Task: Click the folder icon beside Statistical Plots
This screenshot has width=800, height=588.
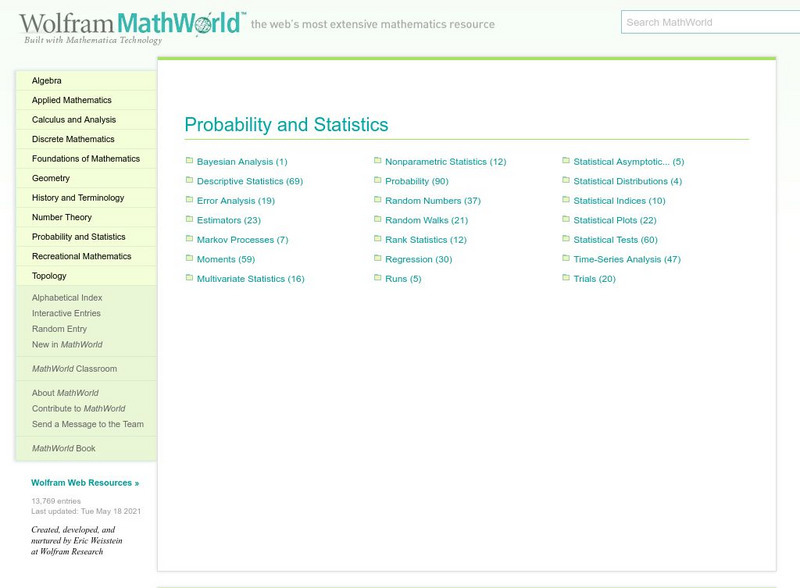Action: pos(566,219)
